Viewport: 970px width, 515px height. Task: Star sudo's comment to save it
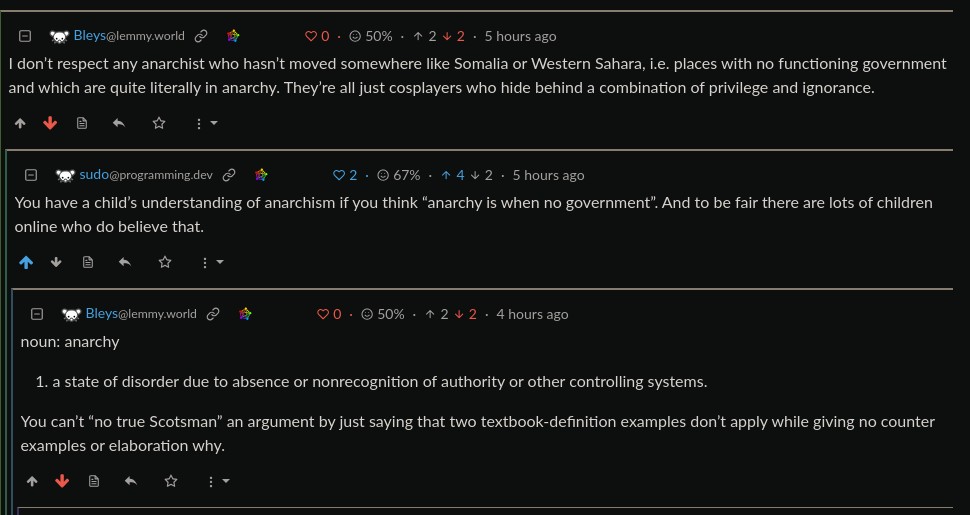[164, 262]
